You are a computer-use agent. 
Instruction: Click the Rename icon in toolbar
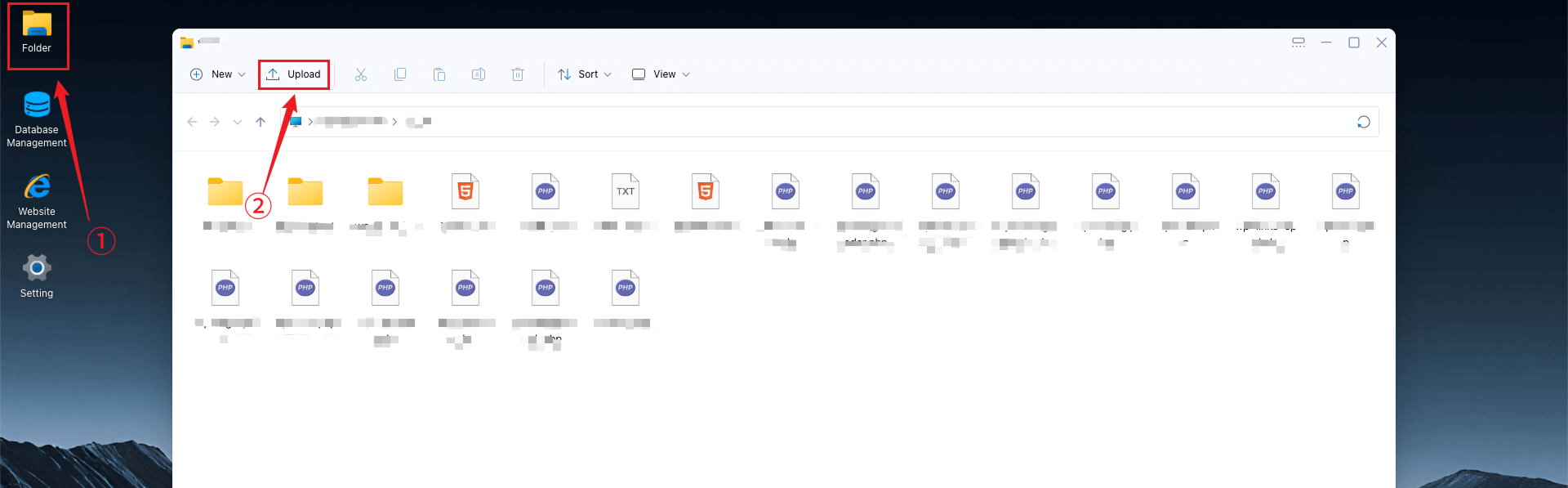479,74
